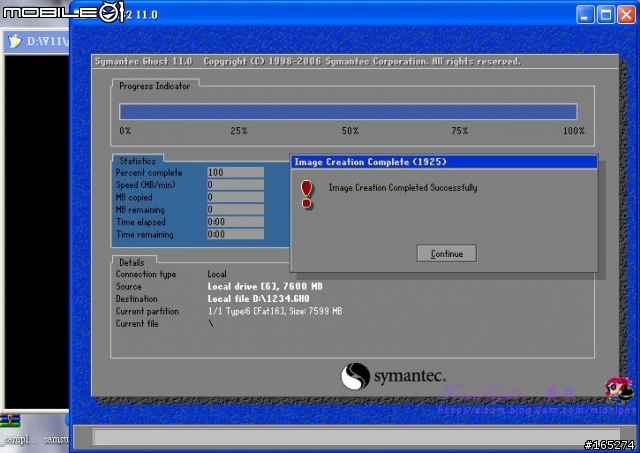Screen dimensions: 640x453
Task: Click the Symantec logo icon
Action: click(355, 376)
